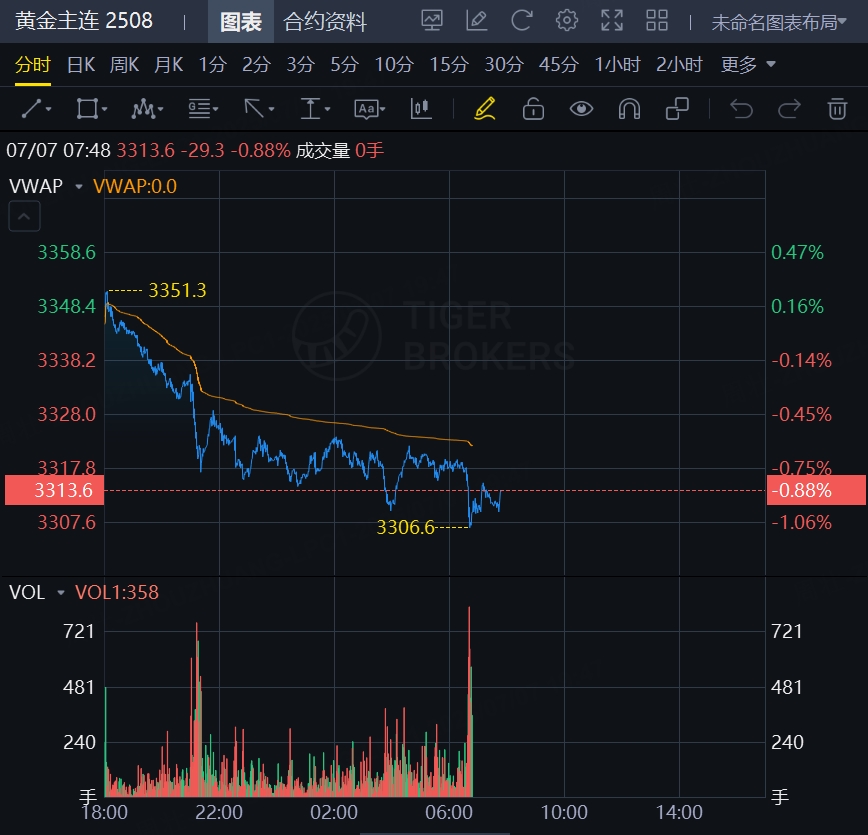Select the 日K timeframe tab
868x835 pixels.
[80, 65]
